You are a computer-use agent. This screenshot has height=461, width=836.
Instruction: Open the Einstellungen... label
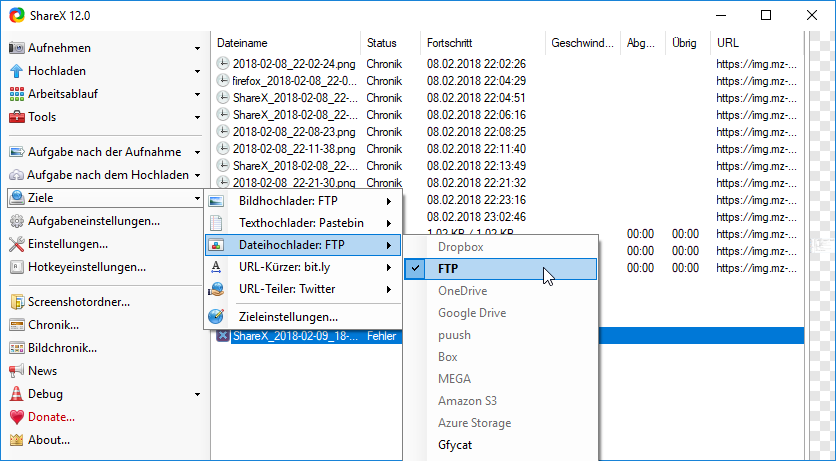(x=68, y=244)
